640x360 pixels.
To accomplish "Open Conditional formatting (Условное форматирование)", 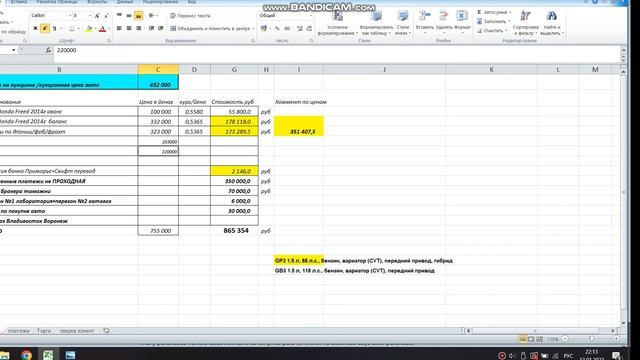I will click(338, 22).
